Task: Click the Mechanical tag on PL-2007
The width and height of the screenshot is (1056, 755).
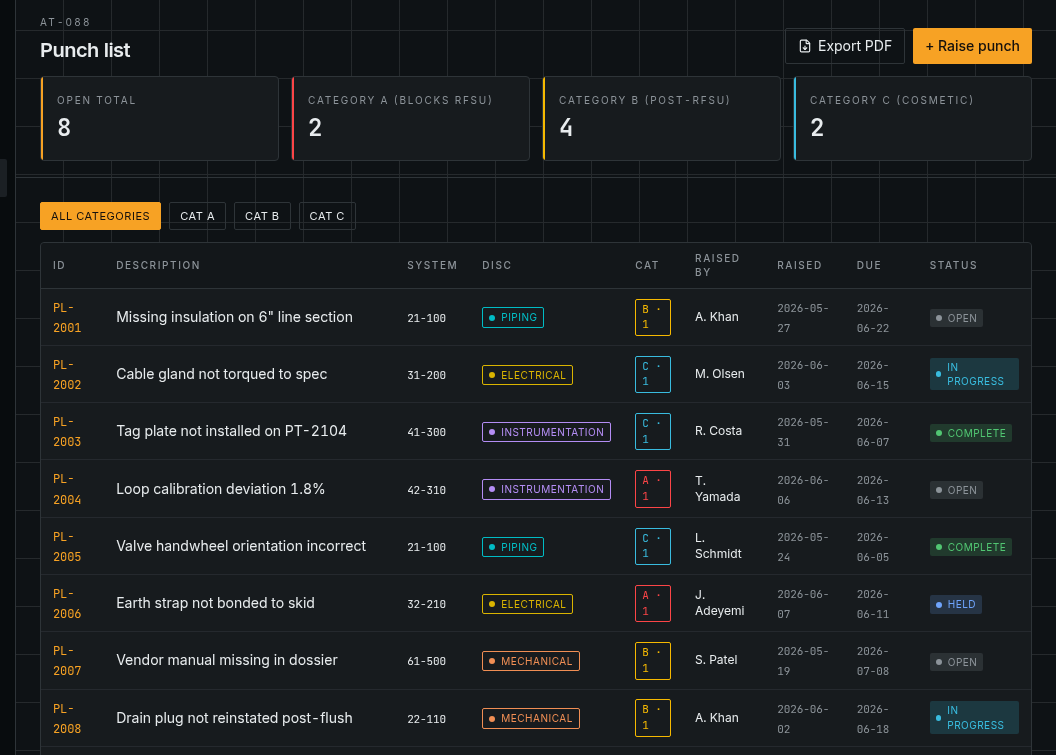Action: click(531, 661)
